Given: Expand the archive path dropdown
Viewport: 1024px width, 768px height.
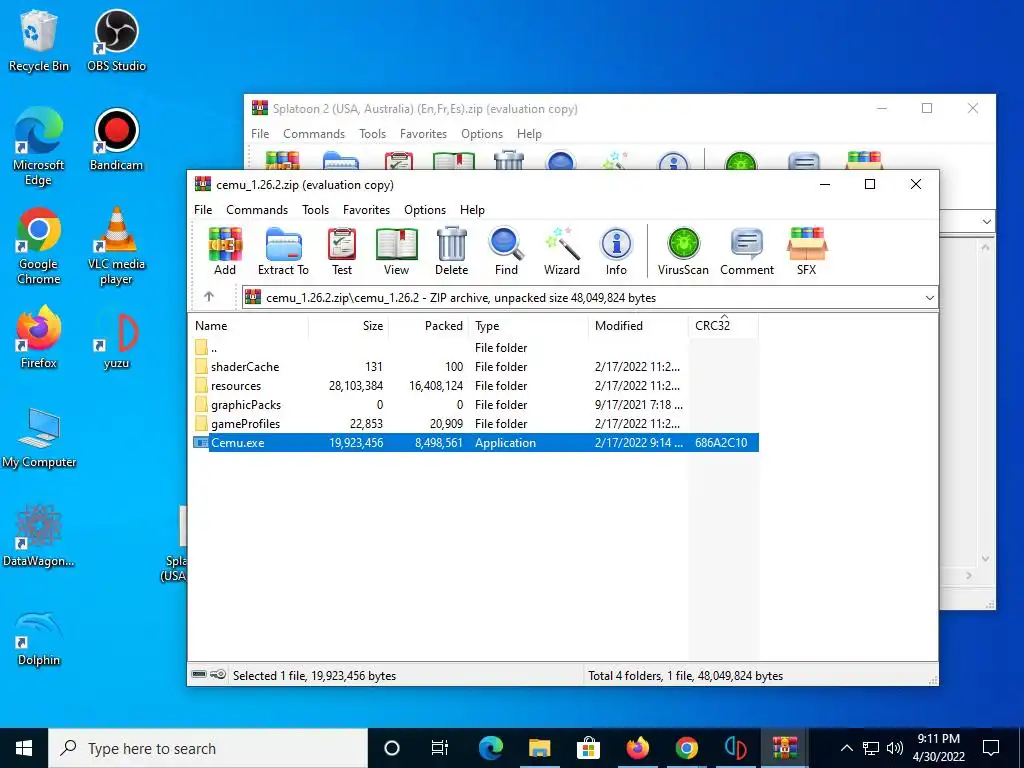Looking at the screenshot, I should coord(929,298).
